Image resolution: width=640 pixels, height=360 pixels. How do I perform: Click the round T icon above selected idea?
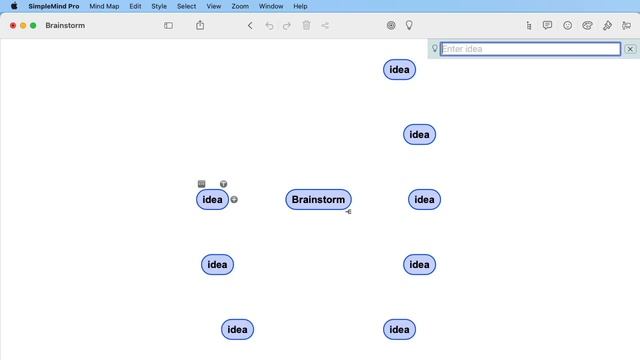click(x=223, y=184)
